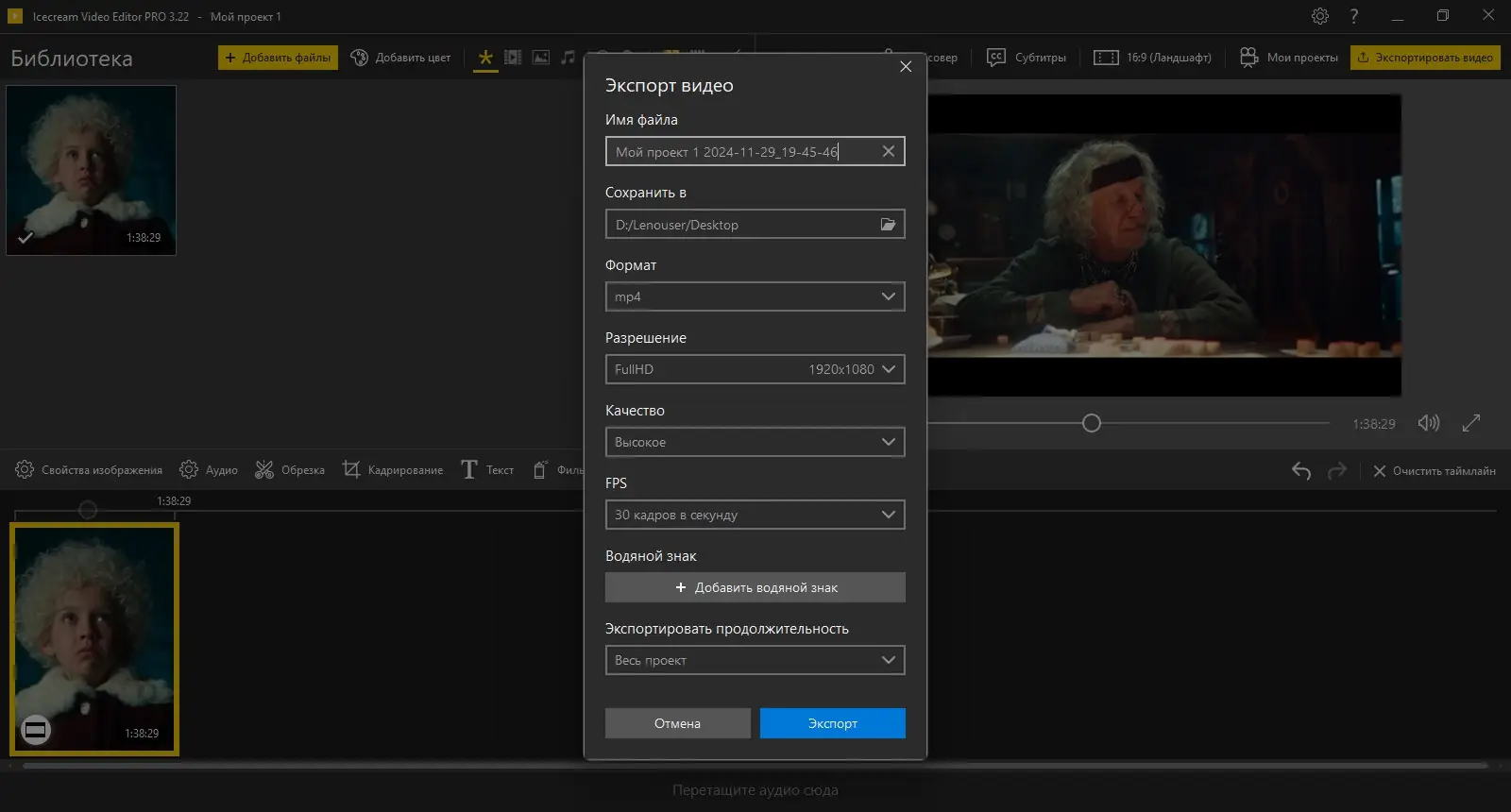Click the preview playback slider handle

click(1092, 423)
